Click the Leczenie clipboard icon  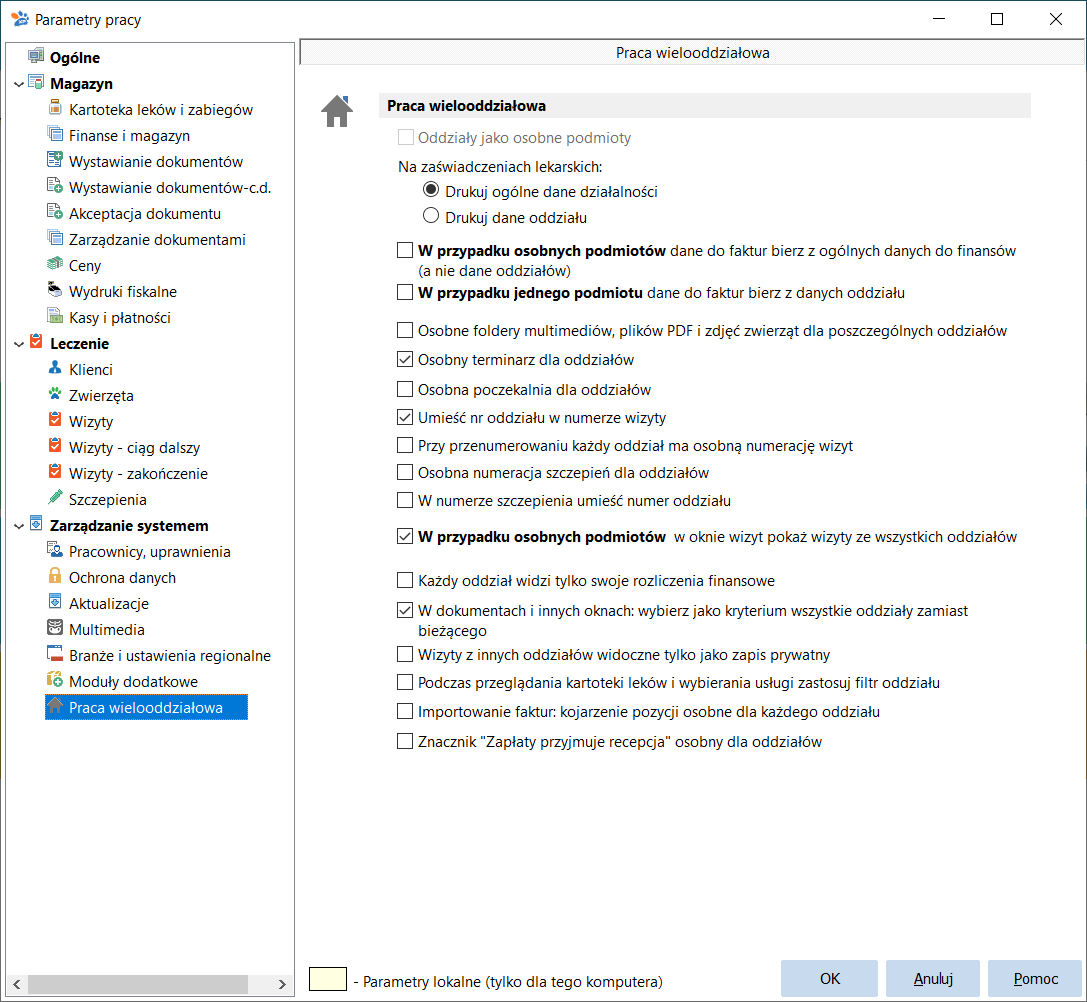[x=36, y=342]
